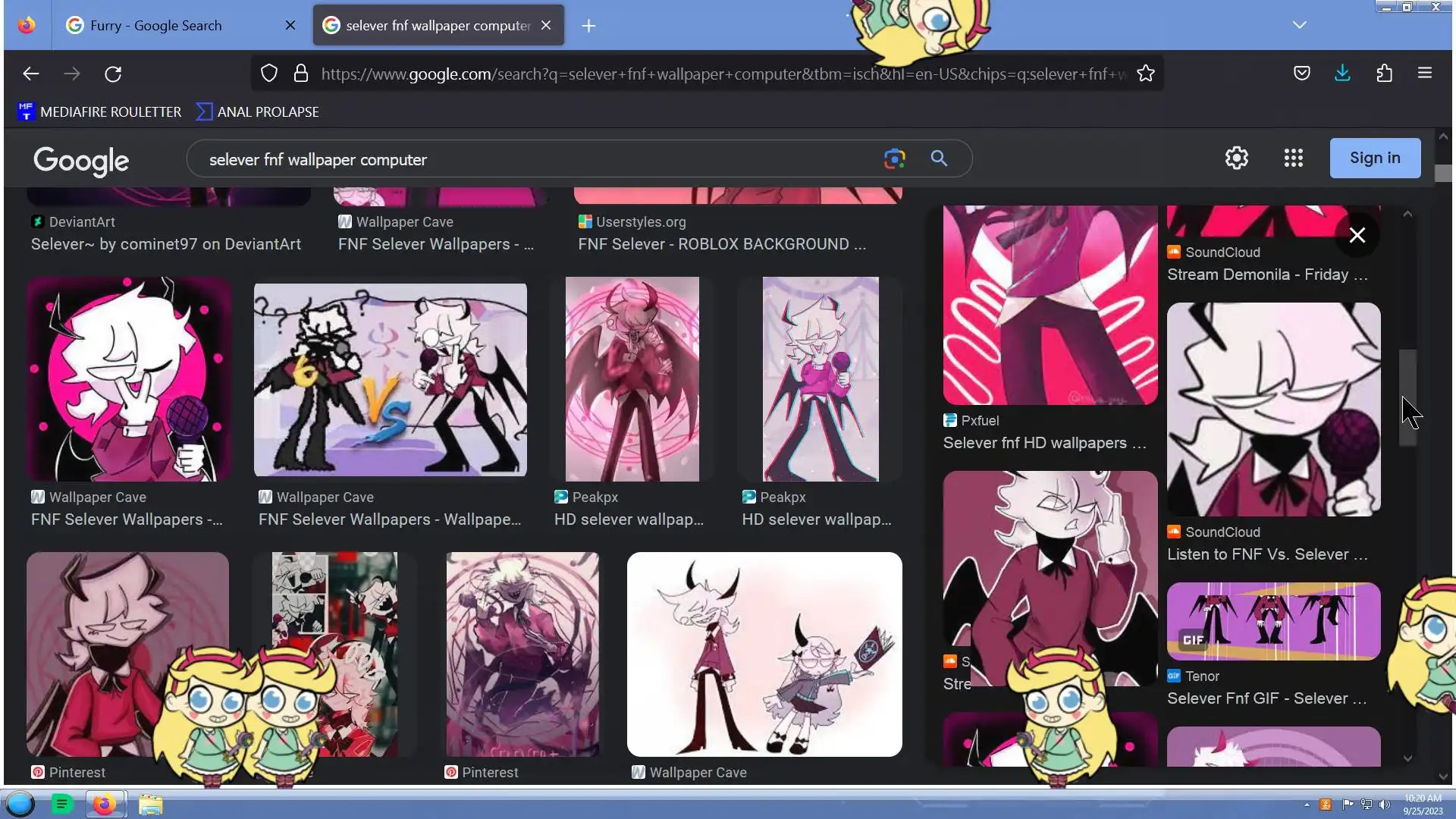Save page to Pocket icon

click(1301, 74)
